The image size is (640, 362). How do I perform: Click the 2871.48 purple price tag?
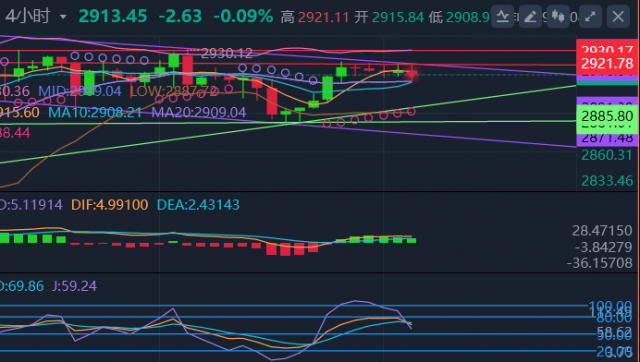click(607, 138)
